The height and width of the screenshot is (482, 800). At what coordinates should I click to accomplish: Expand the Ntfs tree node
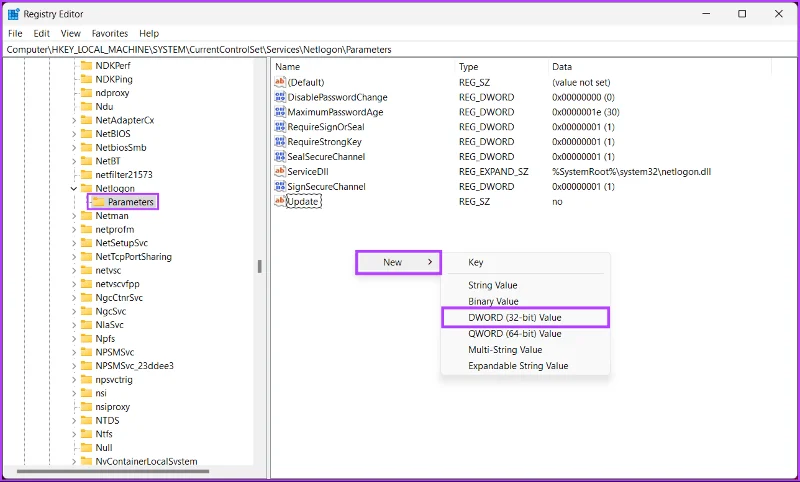(x=73, y=434)
